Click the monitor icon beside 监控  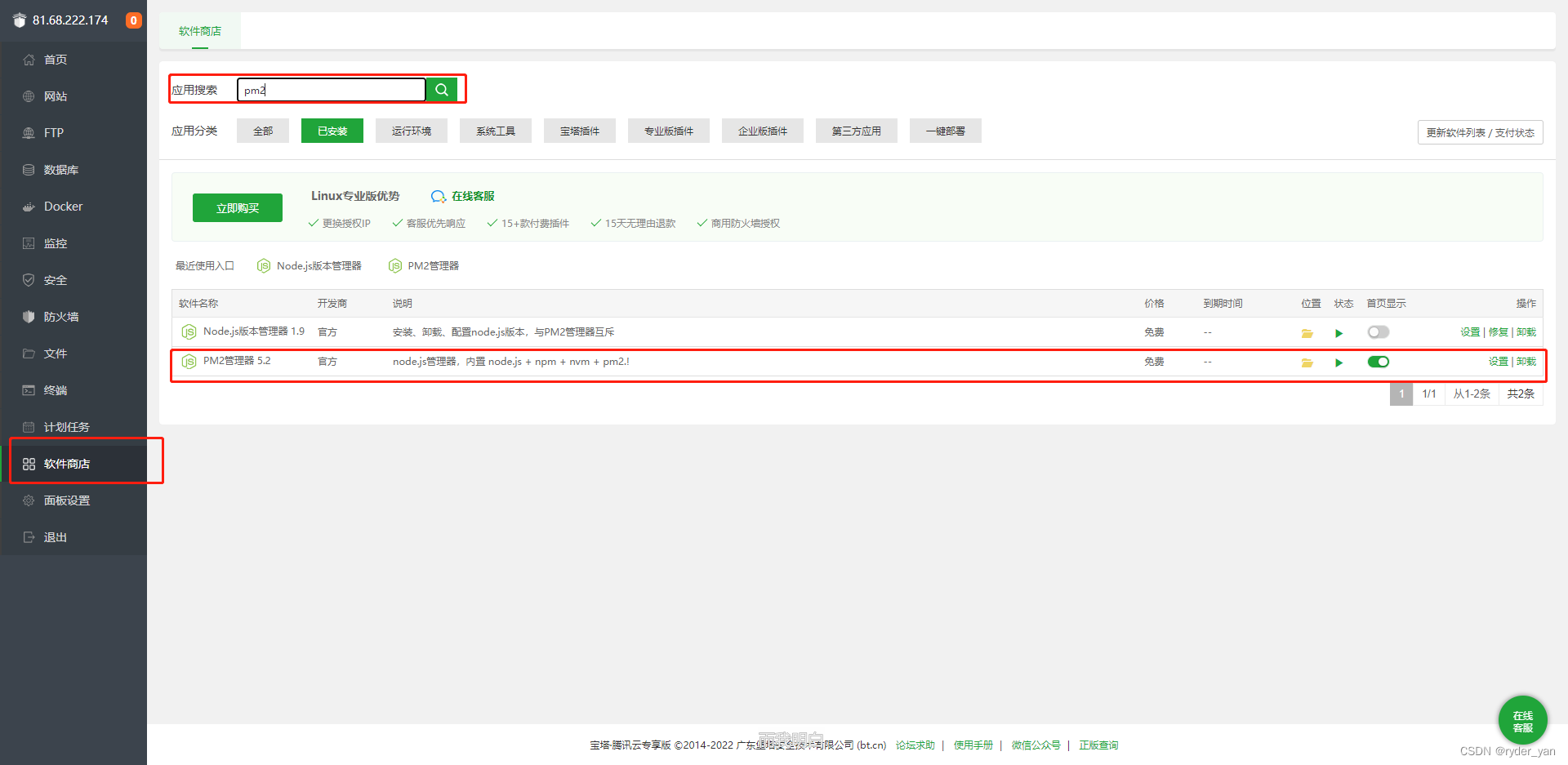[x=29, y=243]
